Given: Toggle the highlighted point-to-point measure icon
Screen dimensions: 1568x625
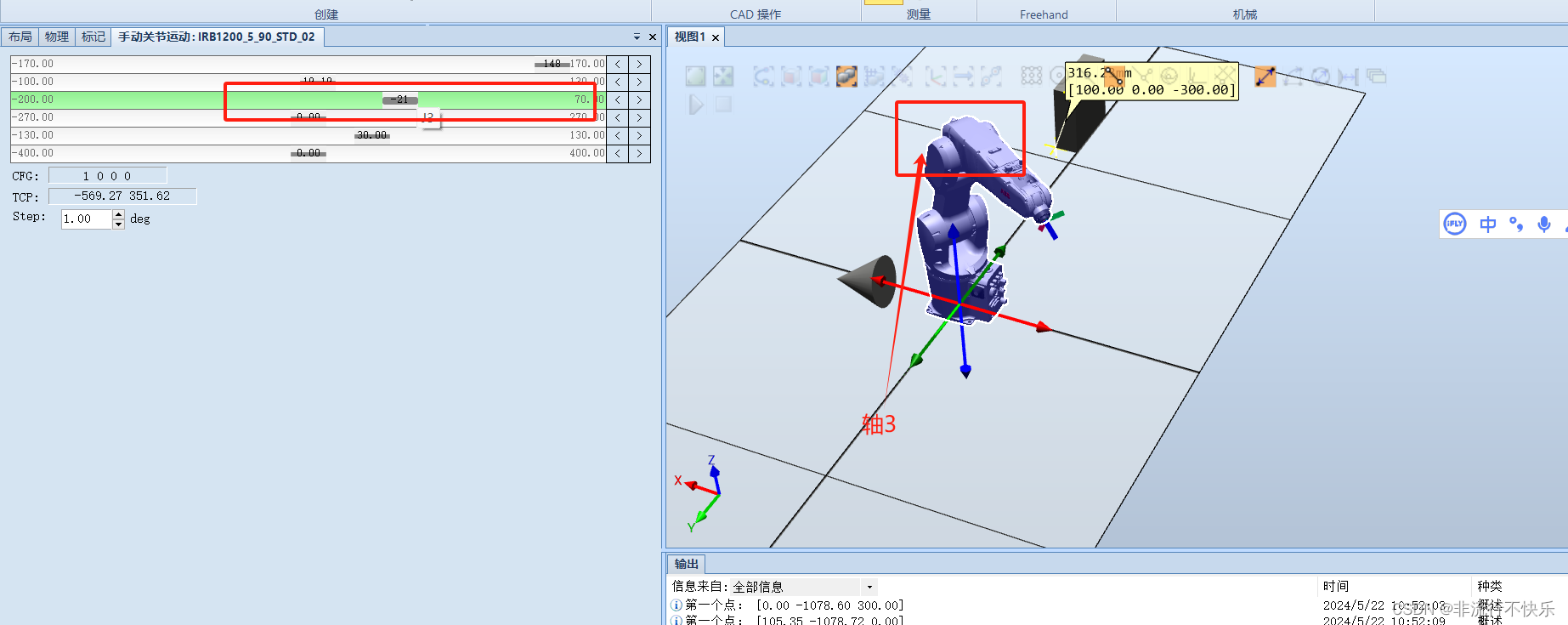Looking at the screenshot, I should point(1265,77).
